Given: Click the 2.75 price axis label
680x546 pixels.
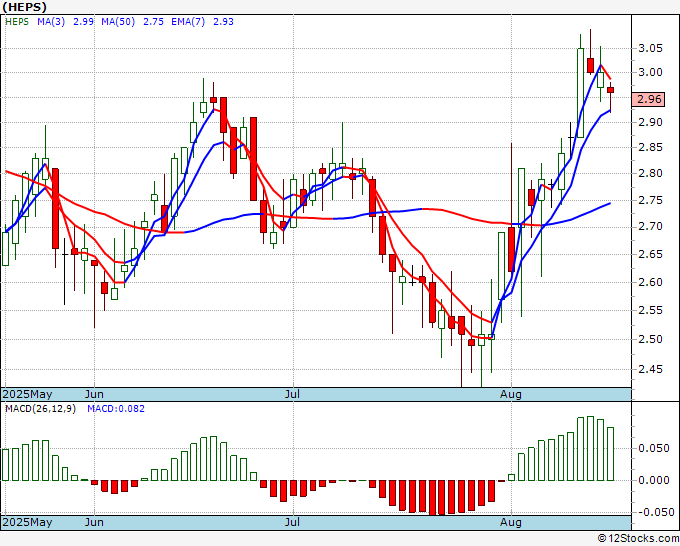Looking at the screenshot, I should [x=651, y=200].
